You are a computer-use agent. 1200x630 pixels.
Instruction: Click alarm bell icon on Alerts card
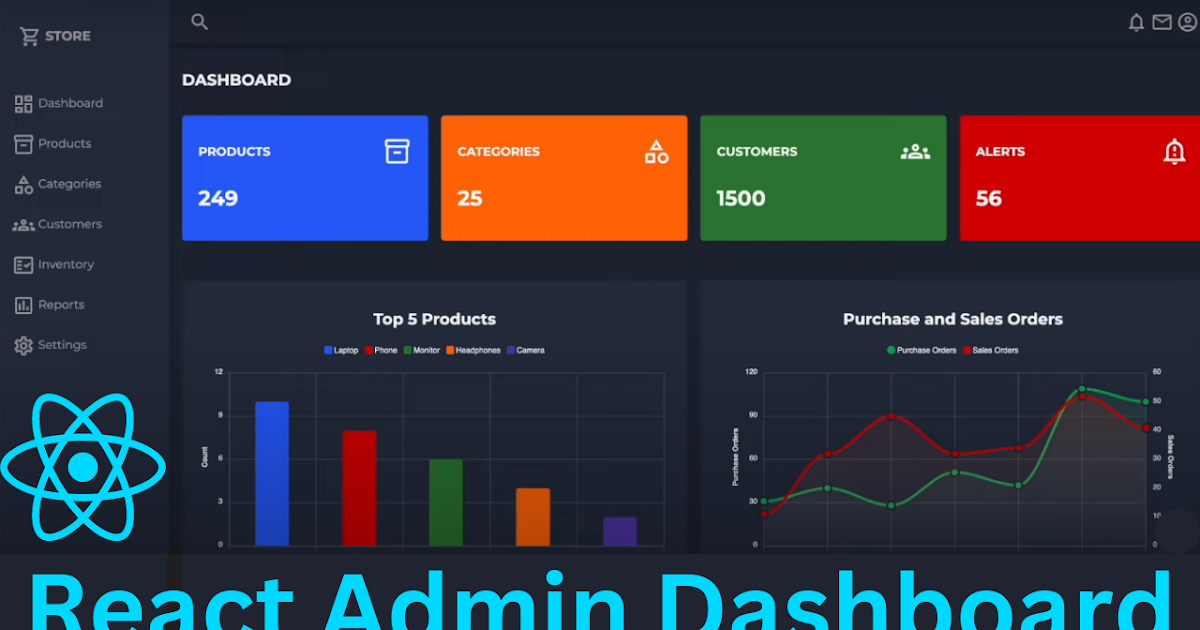(x=1174, y=152)
